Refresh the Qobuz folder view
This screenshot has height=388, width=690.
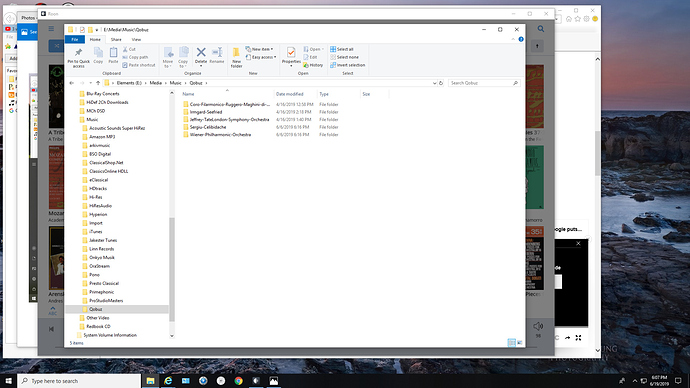click(441, 83)
